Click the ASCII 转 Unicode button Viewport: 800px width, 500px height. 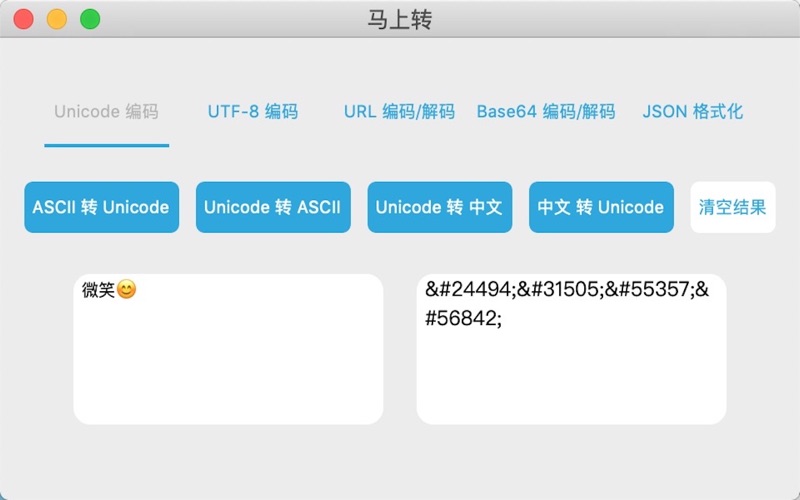102,207
